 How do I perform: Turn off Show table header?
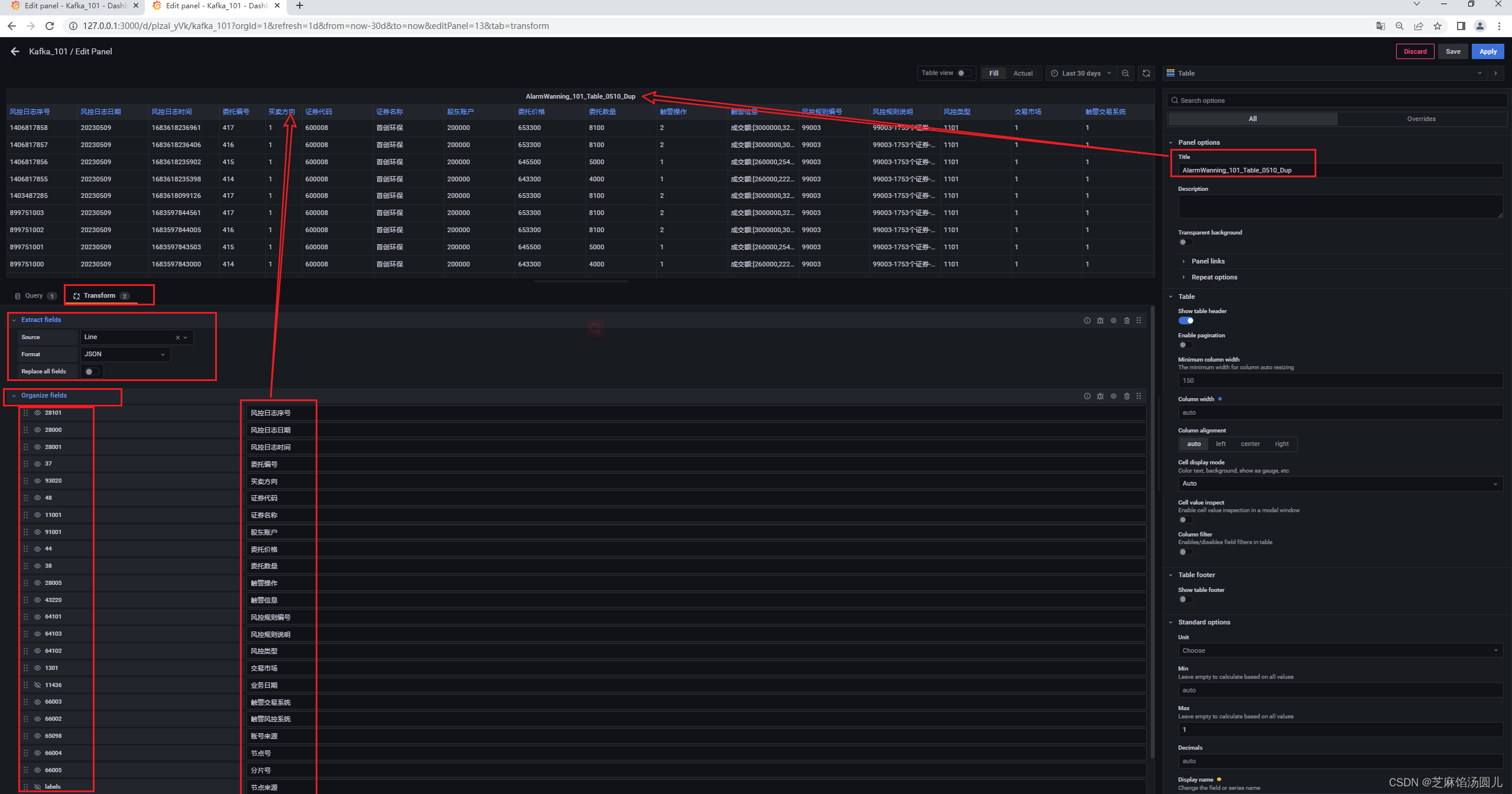click(x=1186, y=321)
